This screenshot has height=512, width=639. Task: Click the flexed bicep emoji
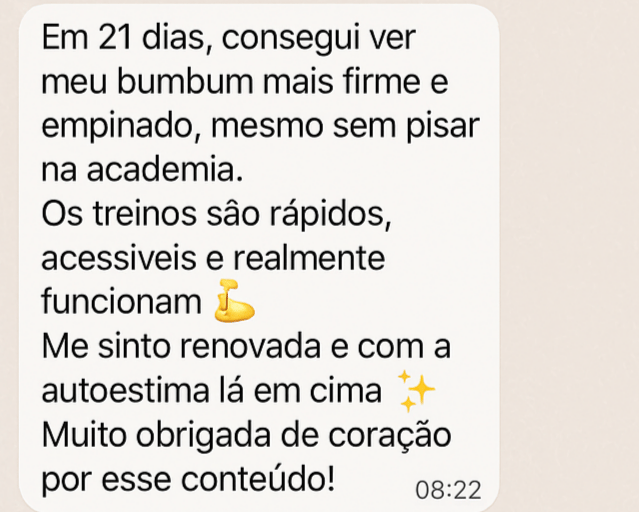234,301
